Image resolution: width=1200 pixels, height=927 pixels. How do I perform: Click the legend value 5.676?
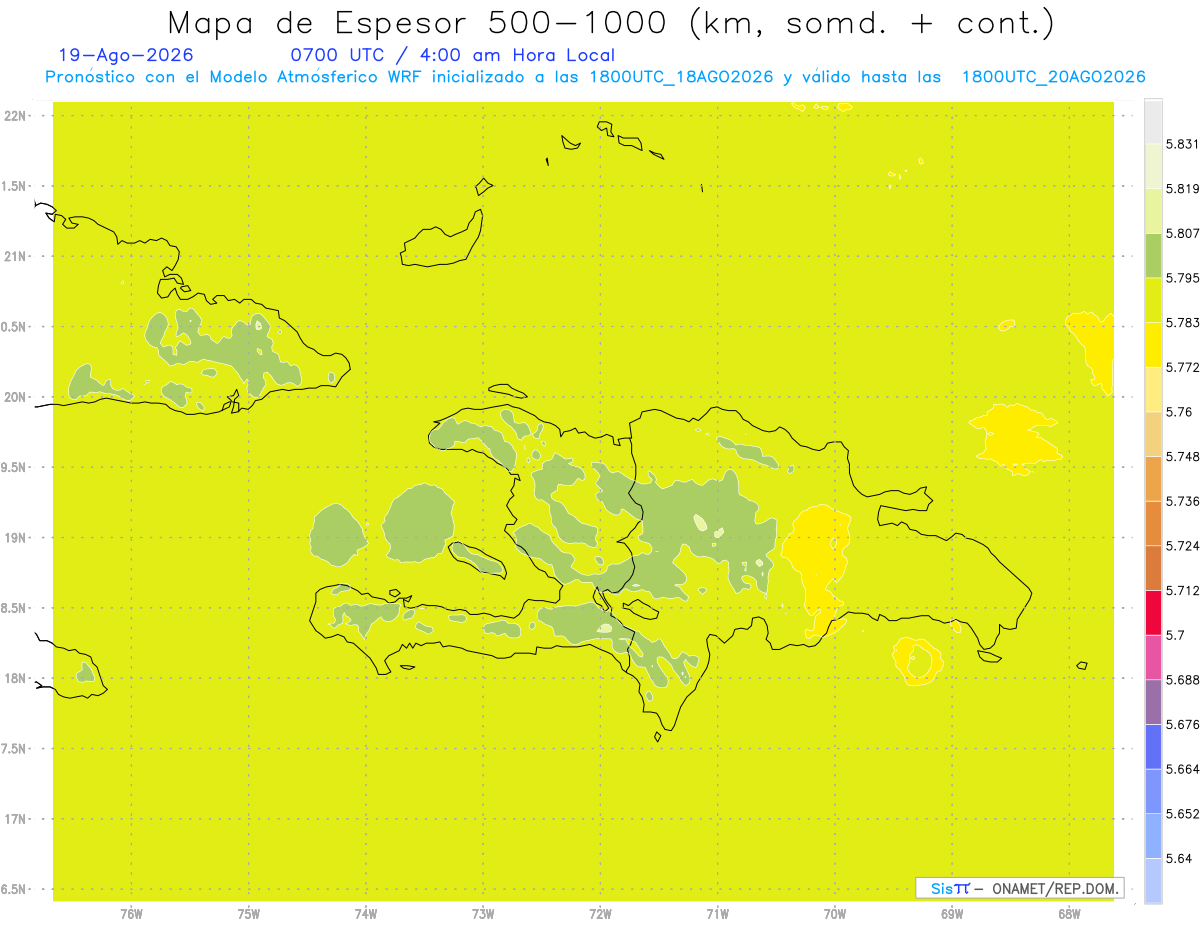pyautogui.click(x=1182, y=724)
